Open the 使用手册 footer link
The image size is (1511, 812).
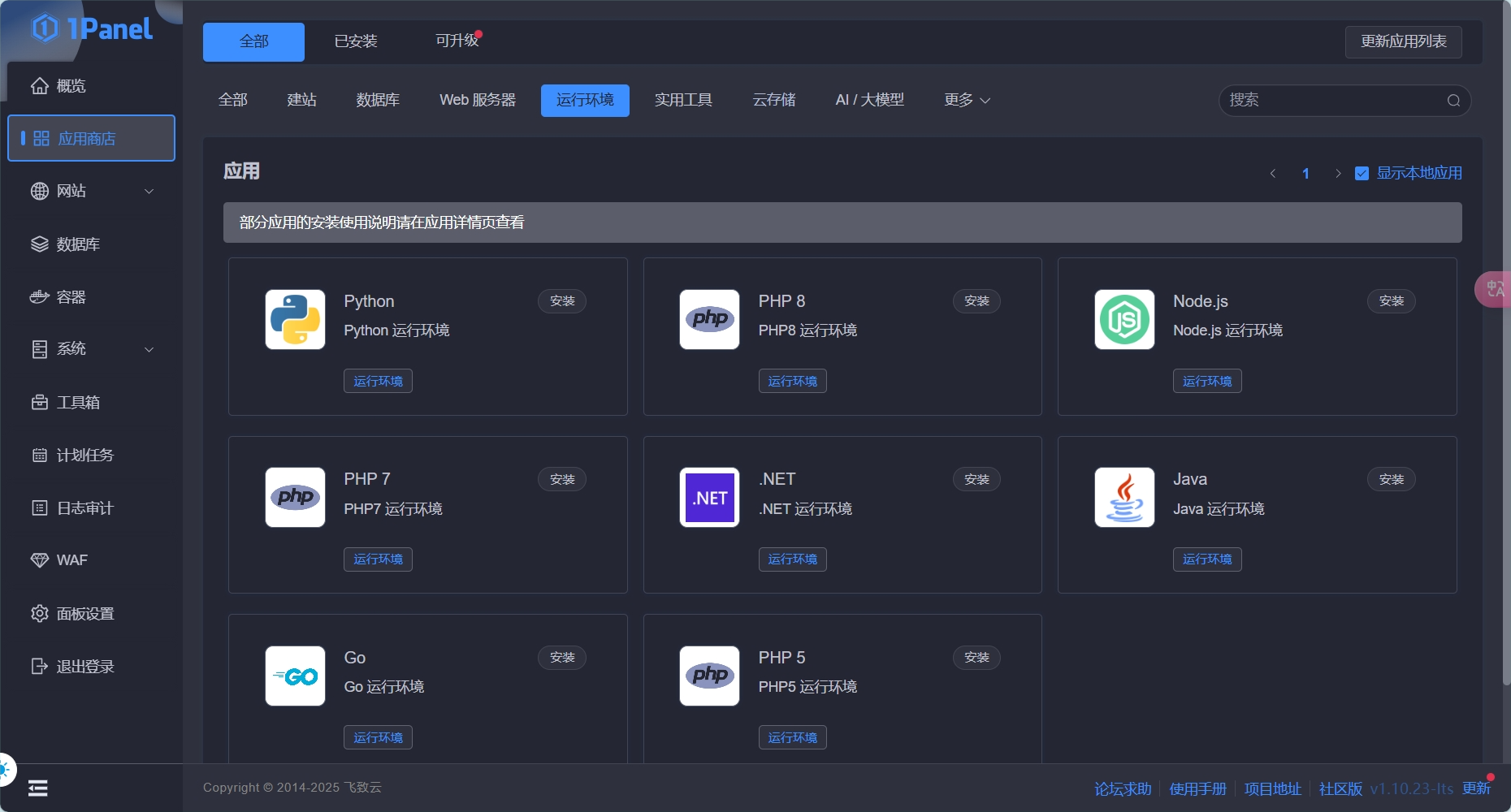pos(1197,788)
